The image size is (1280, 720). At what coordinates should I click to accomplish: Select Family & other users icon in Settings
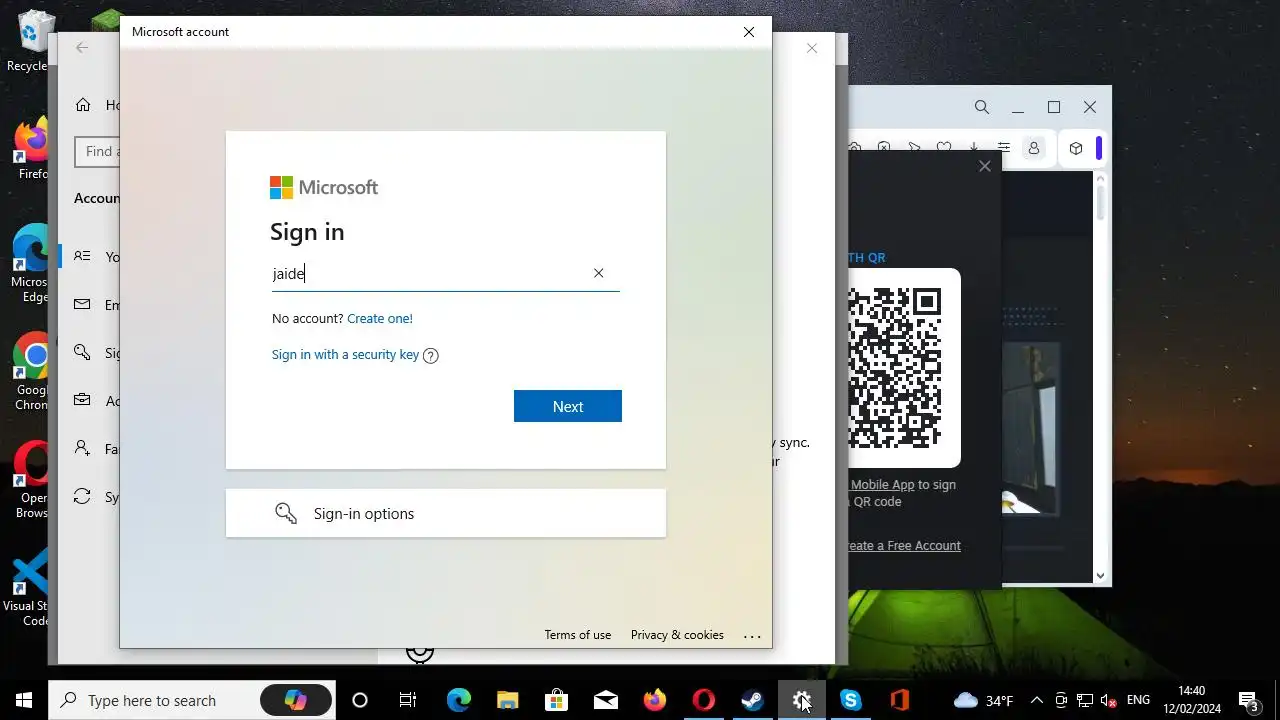click(83, 449)
